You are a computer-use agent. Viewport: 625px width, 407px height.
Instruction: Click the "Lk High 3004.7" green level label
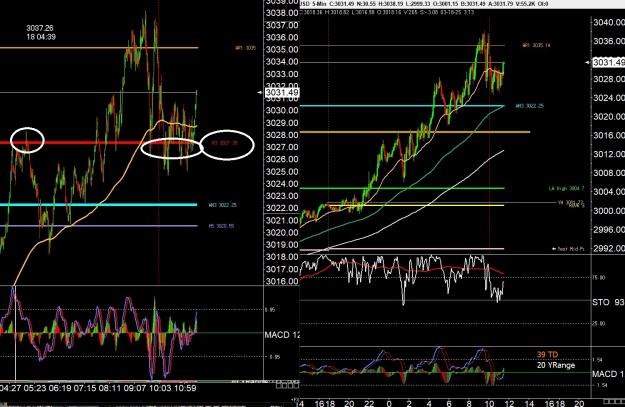tap(566, 188)
